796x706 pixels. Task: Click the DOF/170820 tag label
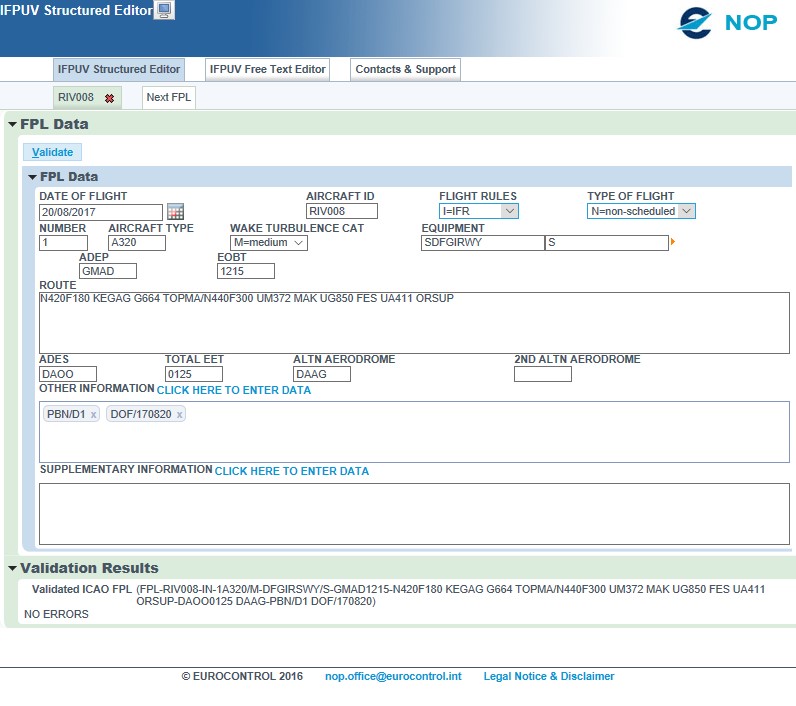coord(141,415)
